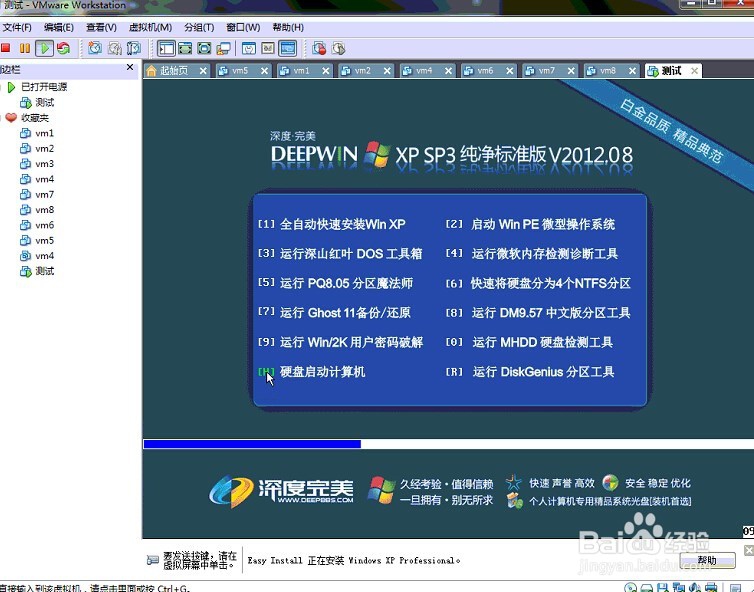
Task: Choose [2] 启动 Win PE 微型操作系统
Action: (530, 225)
